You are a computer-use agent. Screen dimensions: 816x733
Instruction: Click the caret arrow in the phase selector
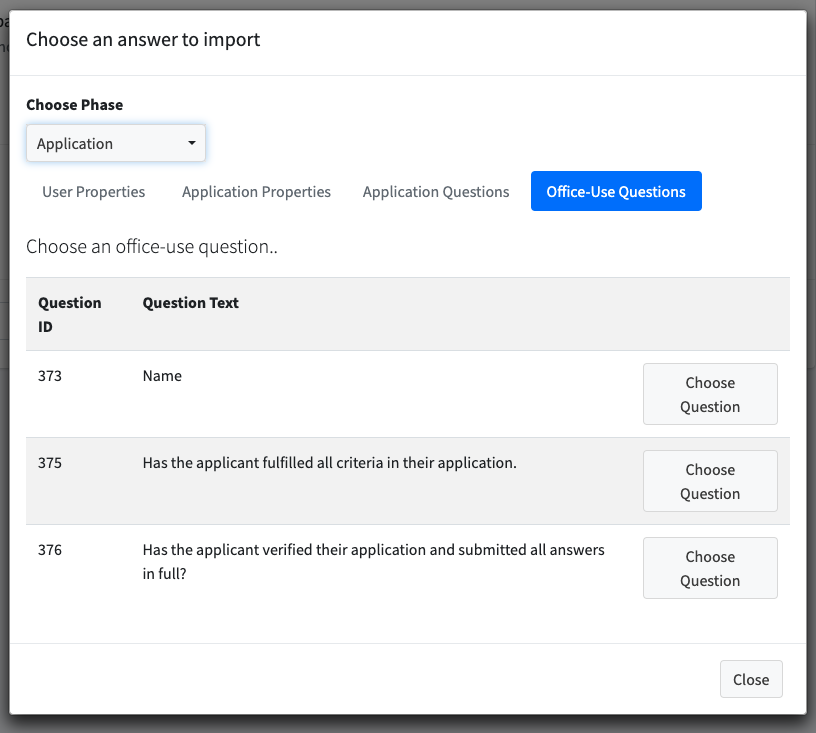point(192,143)
